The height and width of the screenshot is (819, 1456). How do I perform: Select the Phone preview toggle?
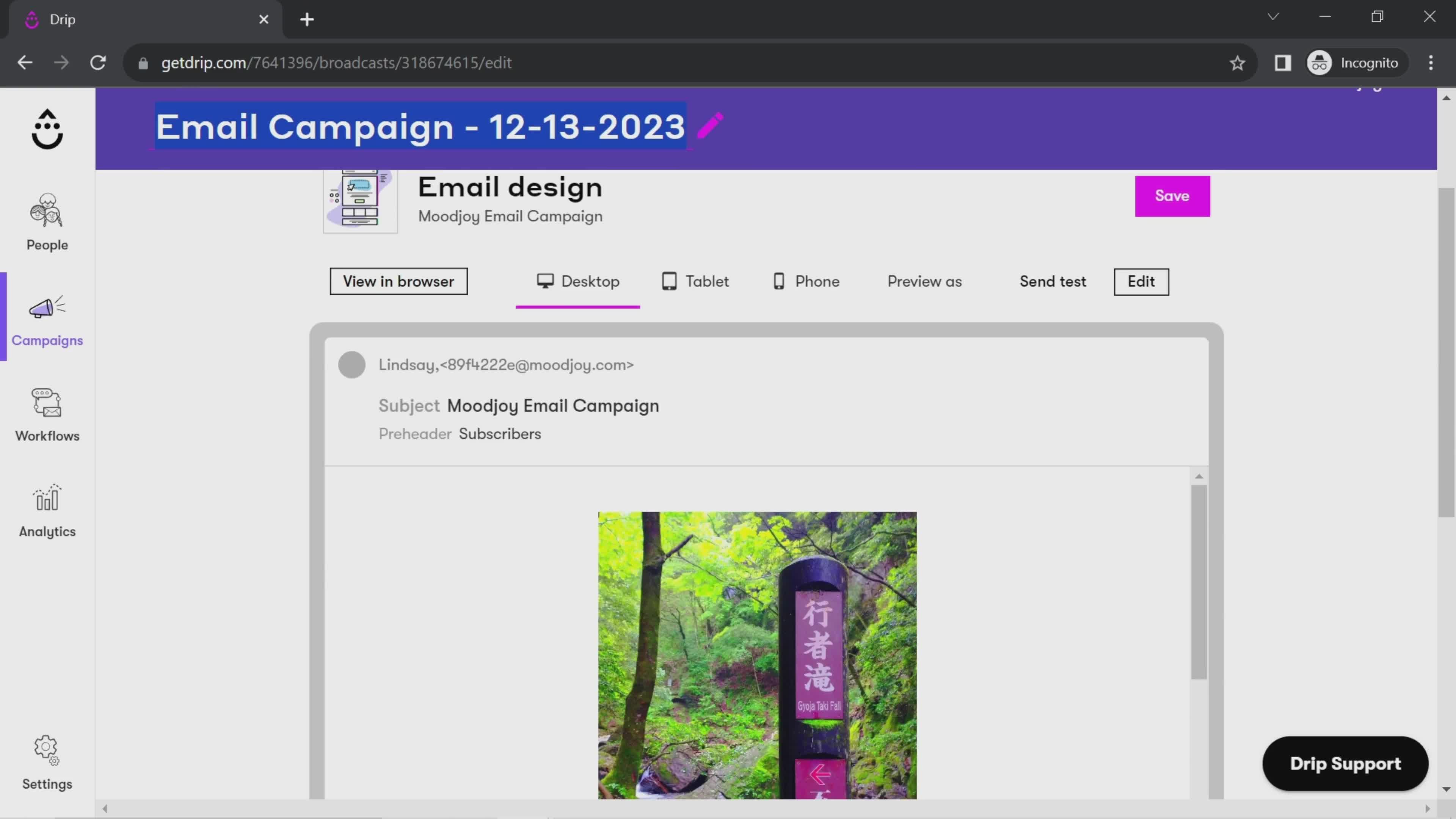click(x=807, y=281)
